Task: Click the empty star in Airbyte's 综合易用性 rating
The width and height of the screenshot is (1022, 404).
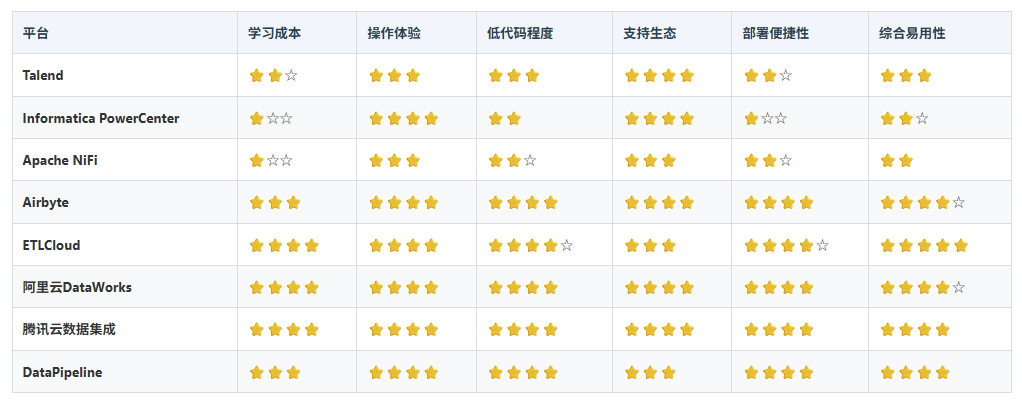Action: click(959, 203)
